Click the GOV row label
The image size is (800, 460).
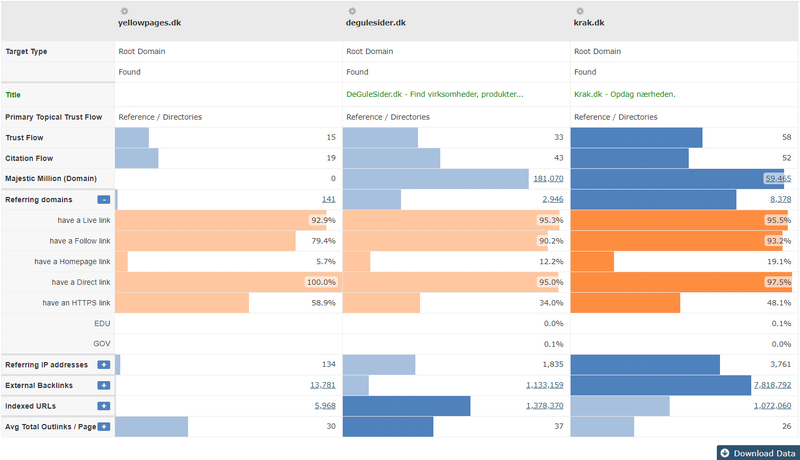(102, 344)
